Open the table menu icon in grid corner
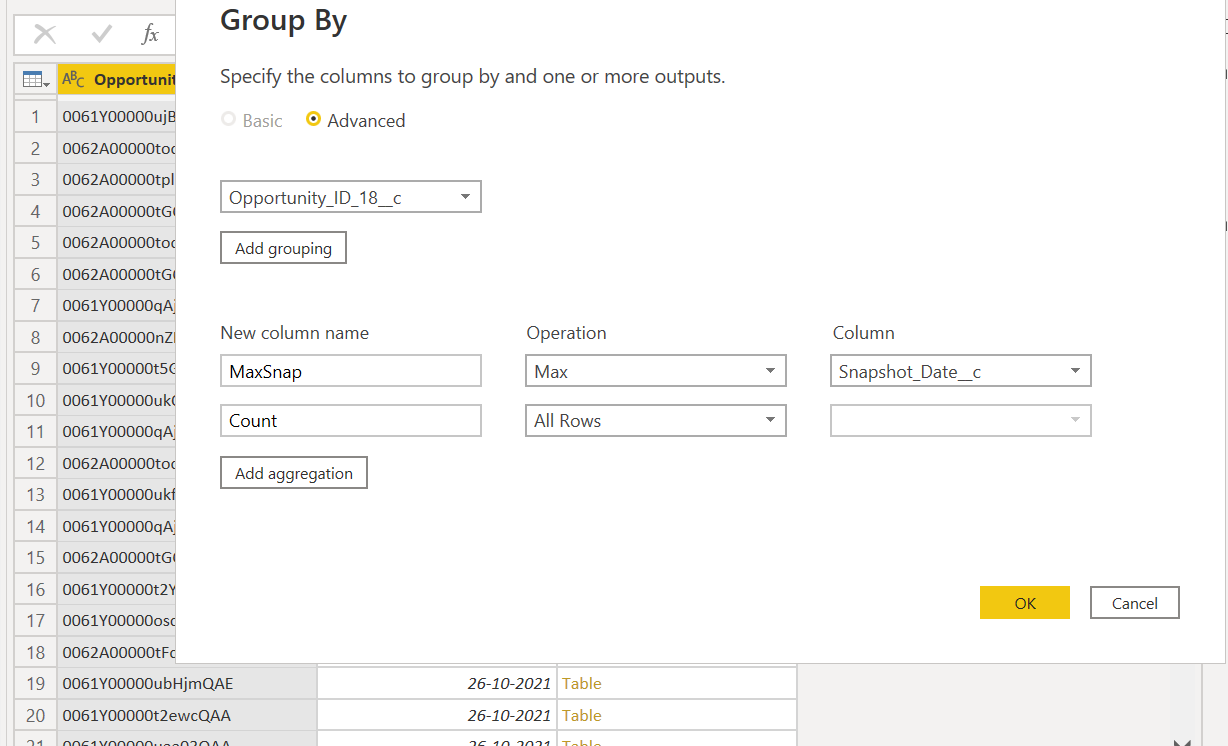This screenshot has width=1228, height=746. [x=36, y=79]
